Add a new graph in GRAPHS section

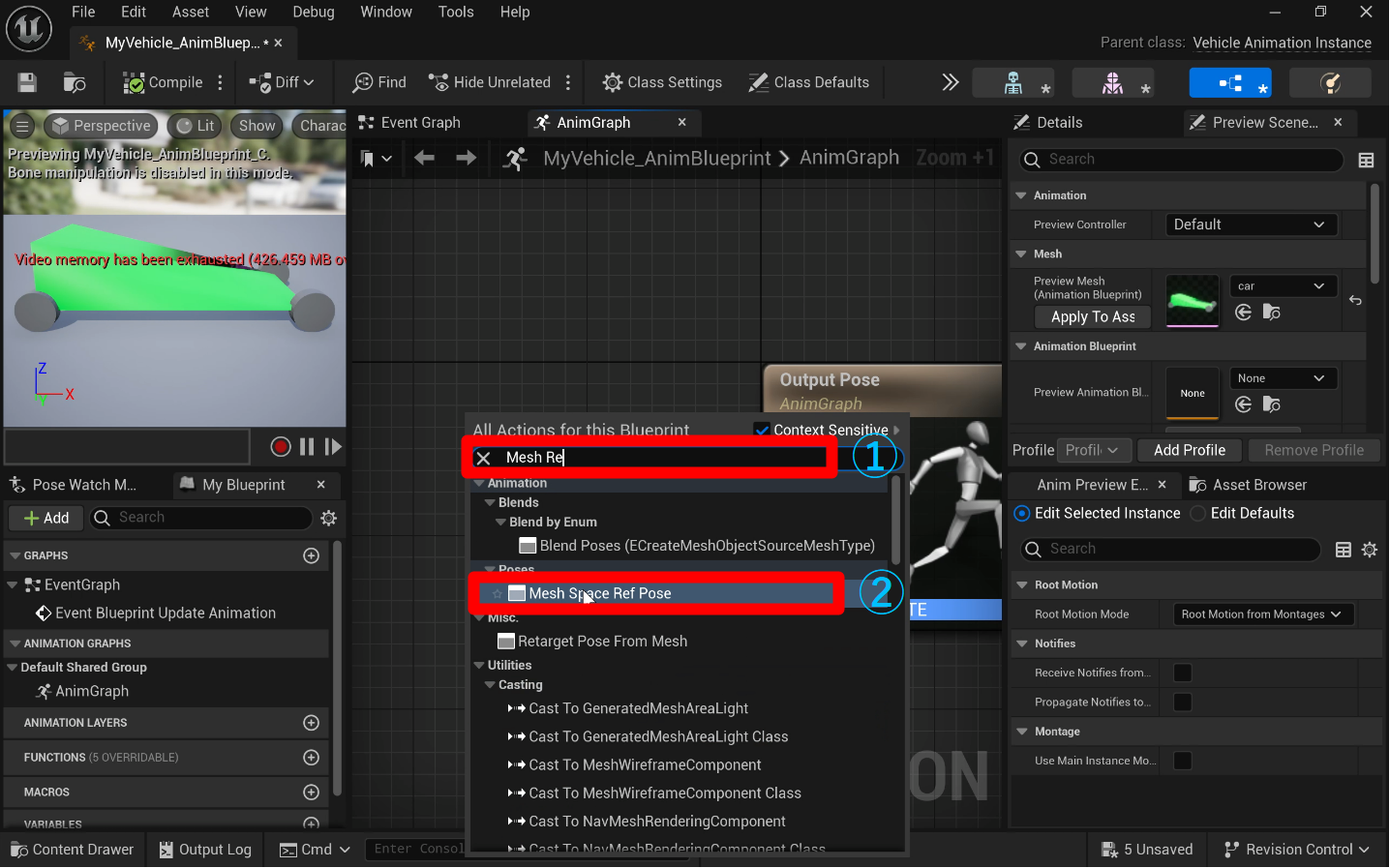pos(312,555)
